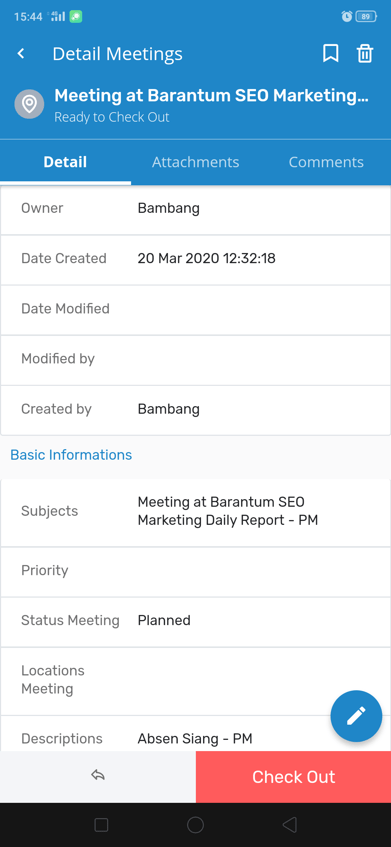391x847 pixels.
Task: Select the Detail tab
Action: [65, 162]
